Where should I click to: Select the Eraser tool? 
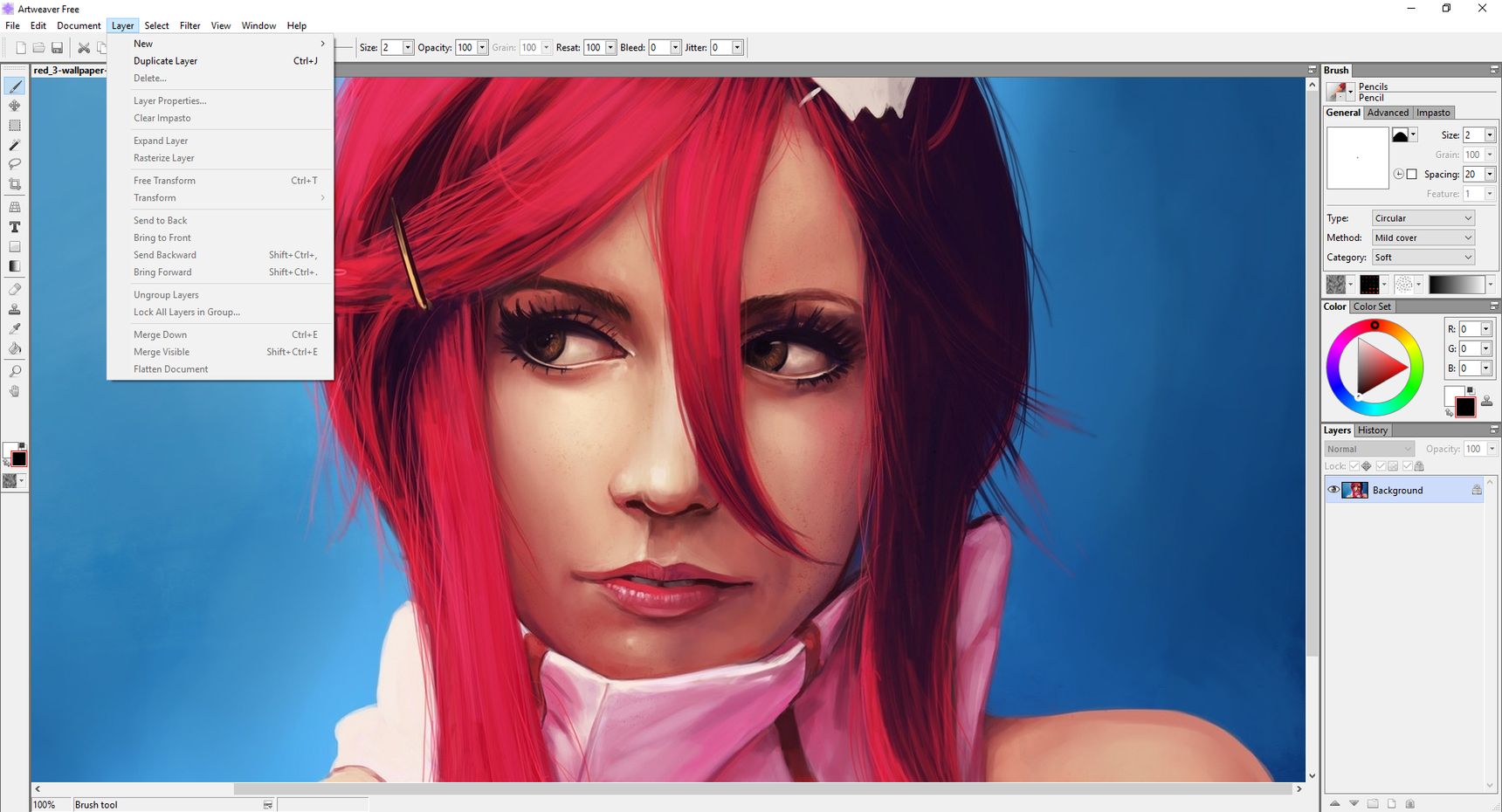[15, 289]
